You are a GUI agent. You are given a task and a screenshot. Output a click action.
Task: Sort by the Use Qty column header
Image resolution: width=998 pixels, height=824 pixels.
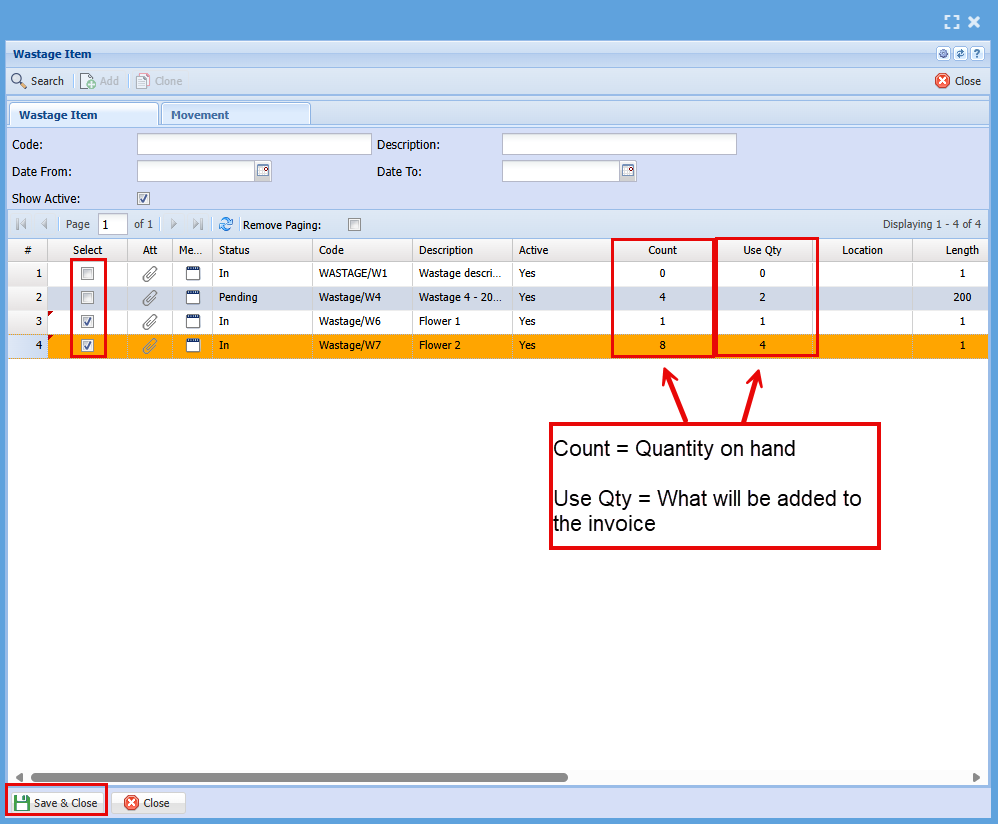pos(763,250)
